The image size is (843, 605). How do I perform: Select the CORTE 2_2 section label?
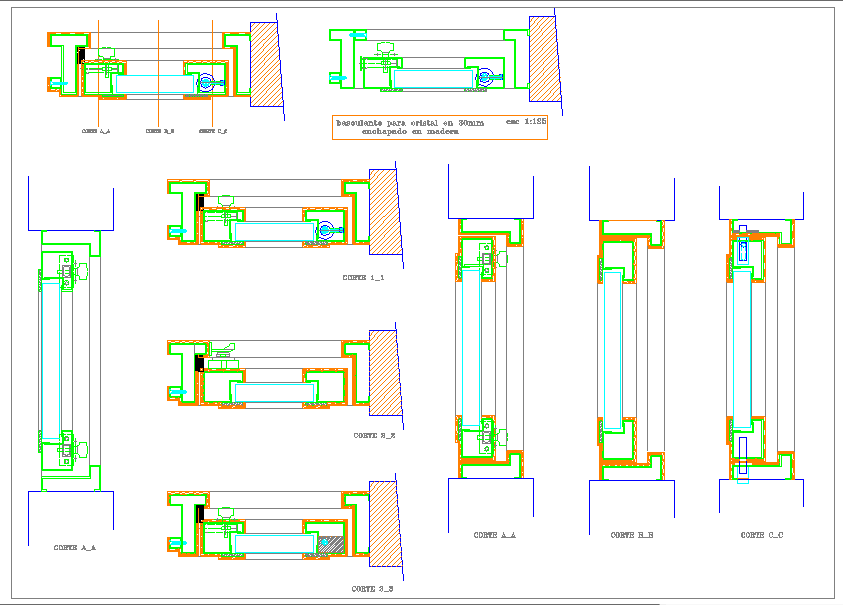point(374,435)
